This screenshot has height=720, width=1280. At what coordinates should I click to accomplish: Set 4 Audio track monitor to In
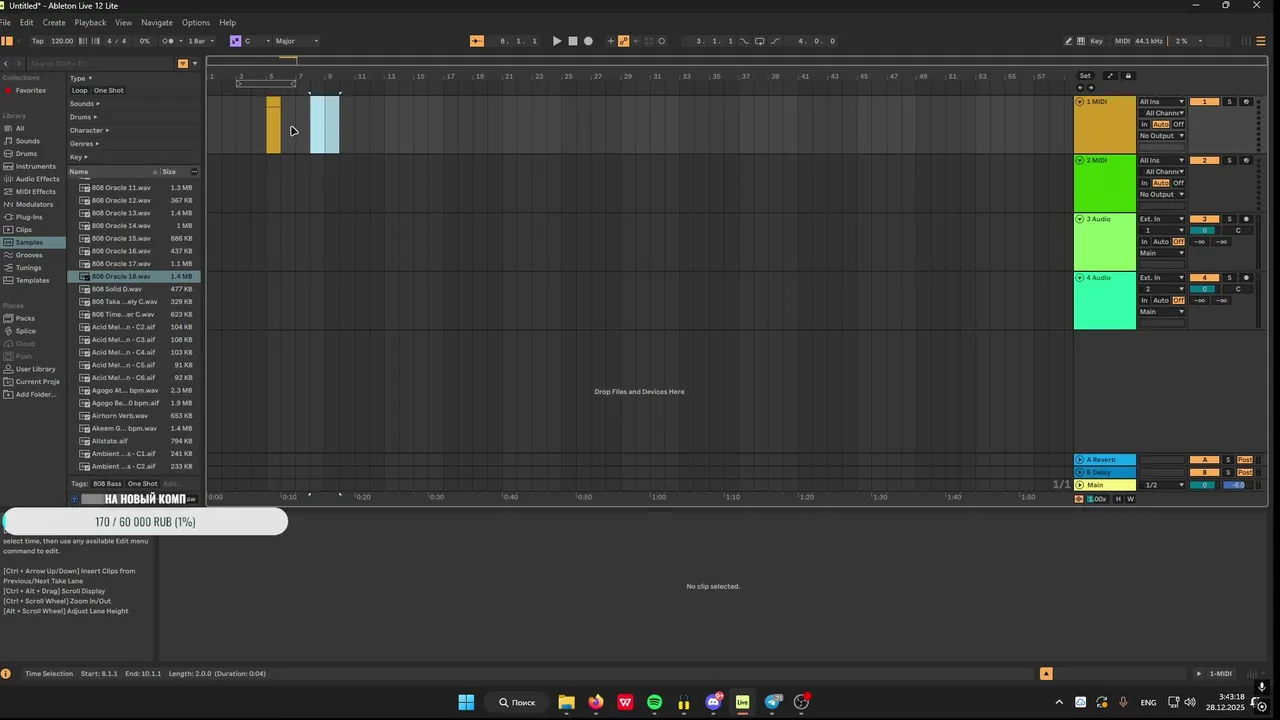coord(1144,300)
